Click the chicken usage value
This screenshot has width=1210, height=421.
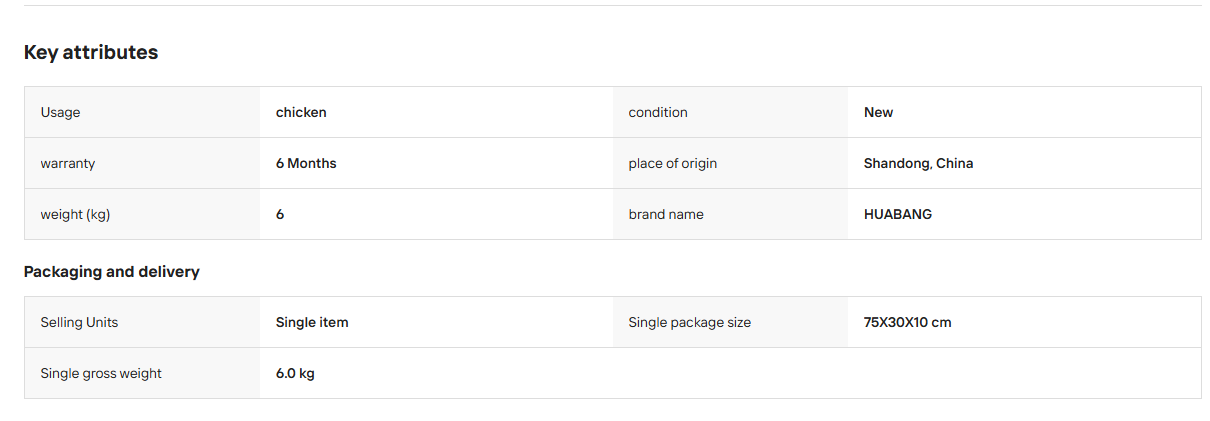click(x=301, y=112)
